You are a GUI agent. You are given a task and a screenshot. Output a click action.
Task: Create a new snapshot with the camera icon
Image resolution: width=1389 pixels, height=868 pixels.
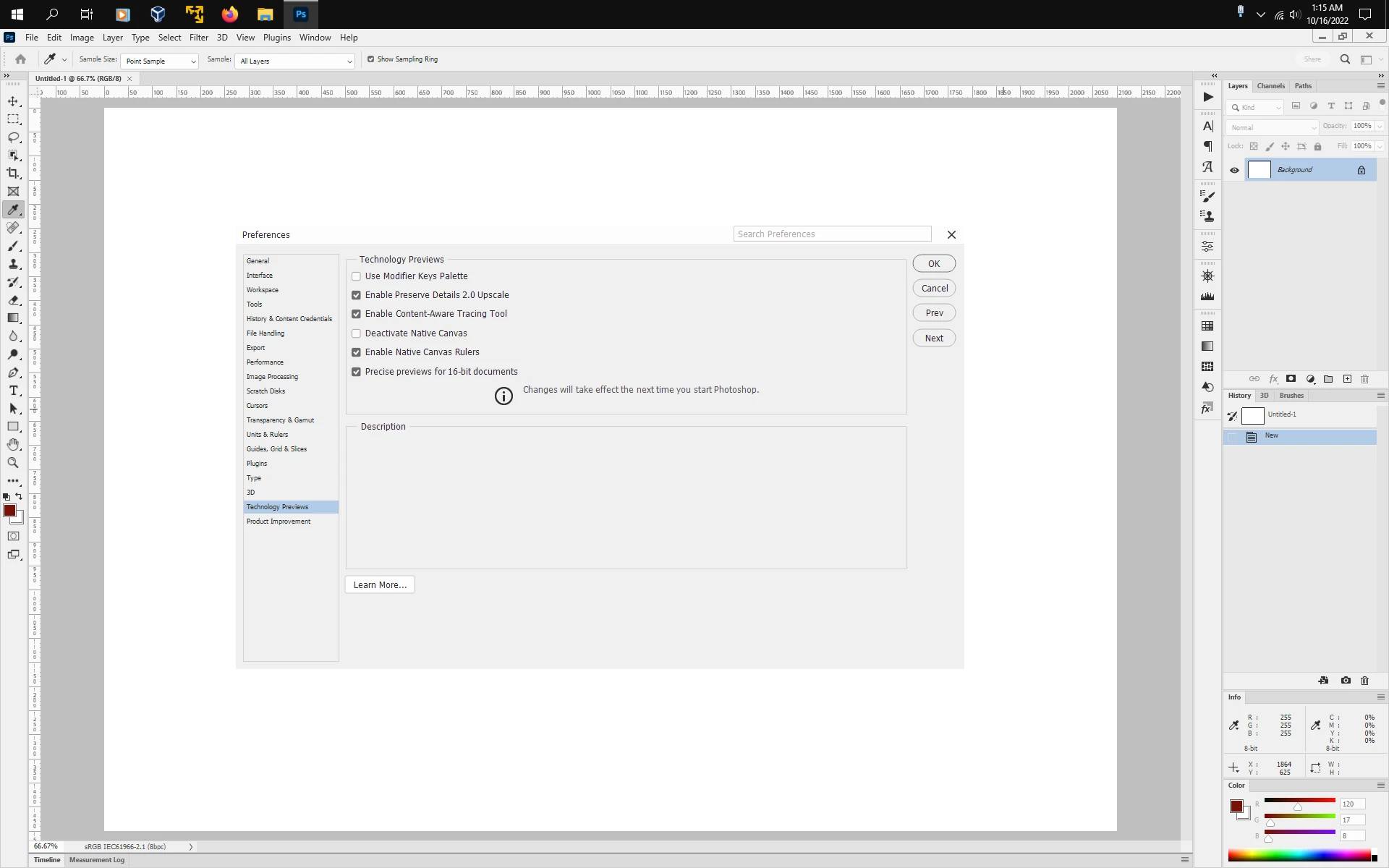pyautogui.click(x=1345, y=681)
